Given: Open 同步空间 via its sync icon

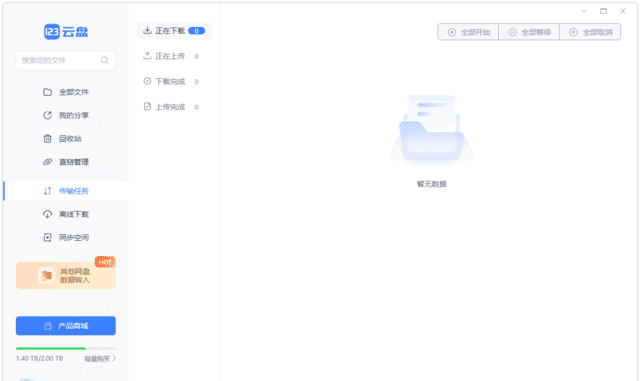Looking at the screenshot, I should click(47, 237).
